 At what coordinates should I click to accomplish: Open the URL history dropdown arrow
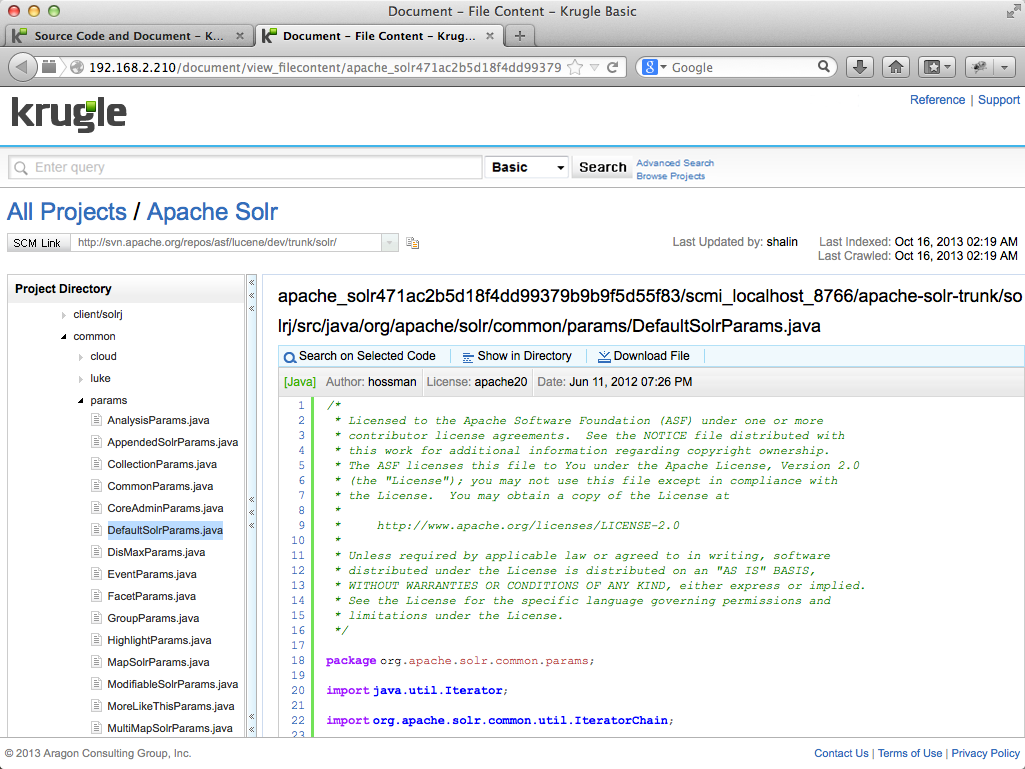pyautogui.click(x=594, y=67)
